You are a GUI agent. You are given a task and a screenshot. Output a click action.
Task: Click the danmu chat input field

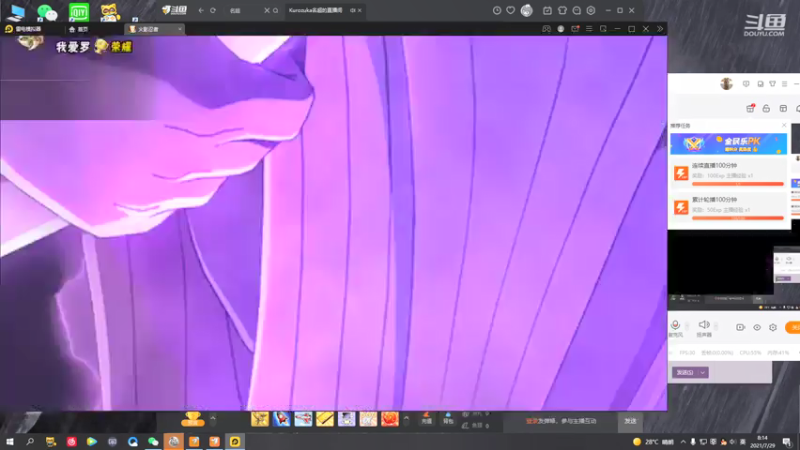(560, 421)
